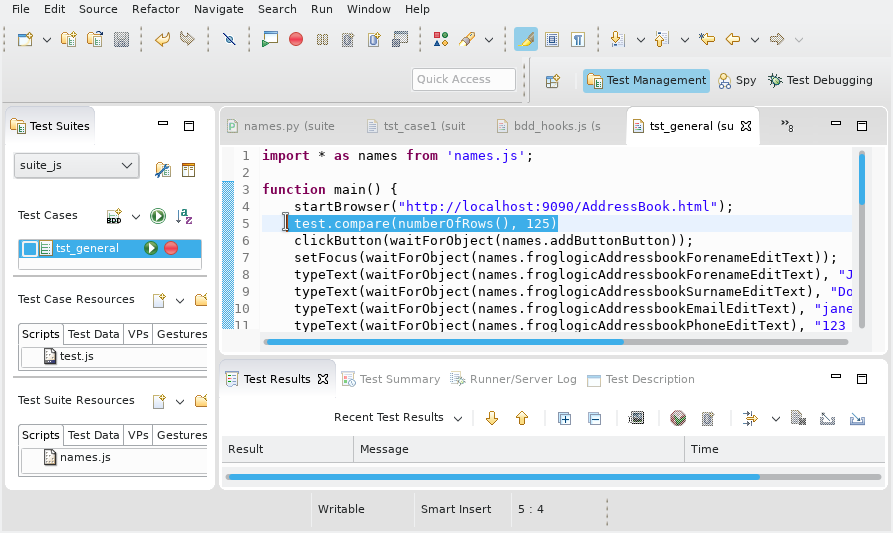893x533 pixels.
Task: Sort test cases alphabetically with A-Z icon
Action: tap(184, 216)
